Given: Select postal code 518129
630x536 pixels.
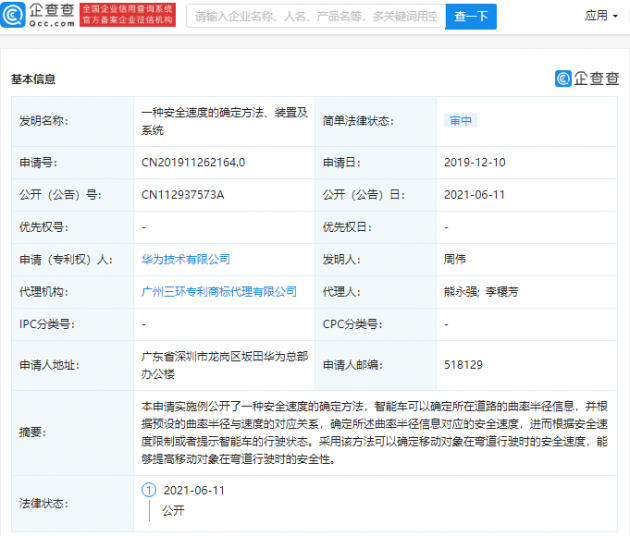Looking at the screenshot, I should click(463, 365).
